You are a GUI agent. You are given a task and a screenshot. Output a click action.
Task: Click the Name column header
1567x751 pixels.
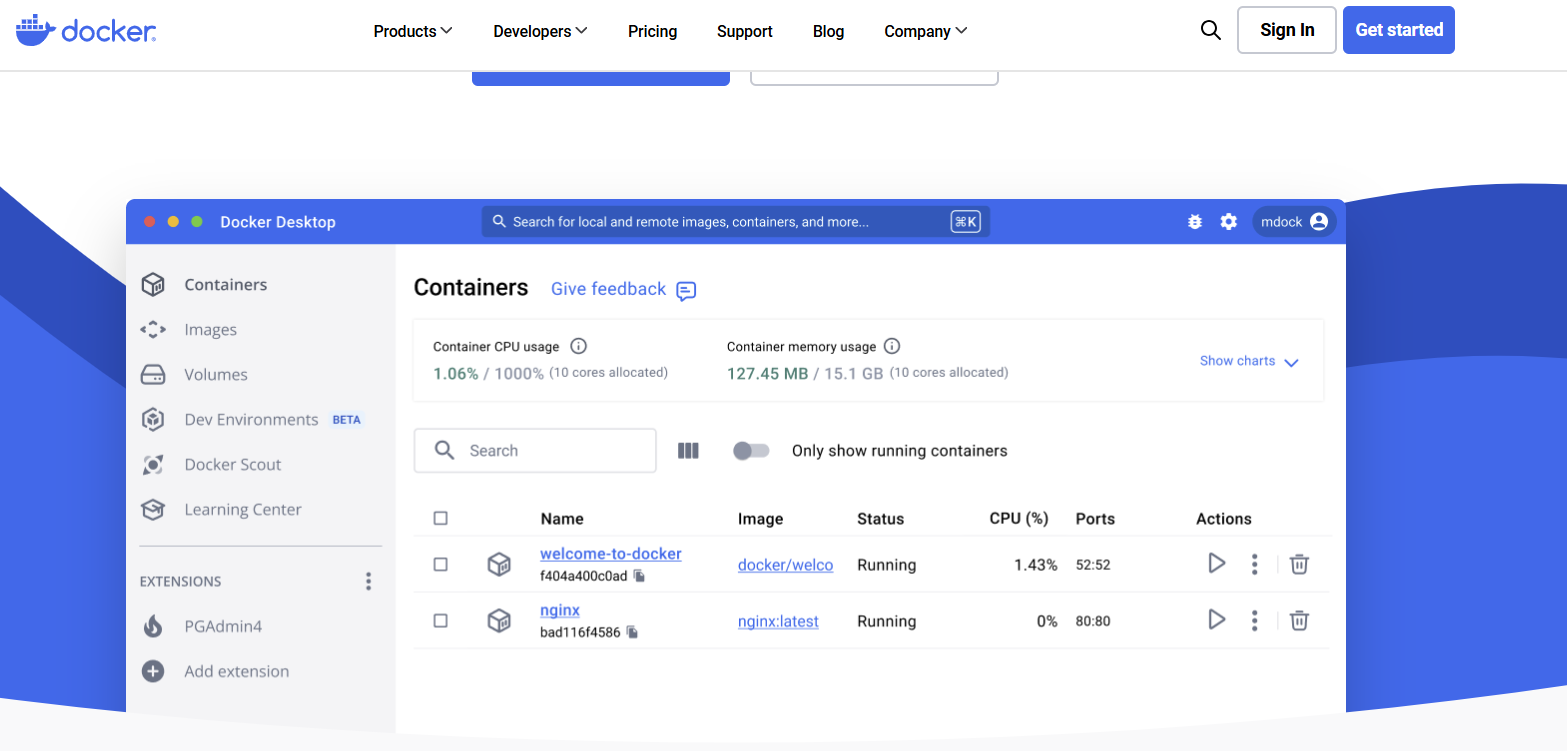coord(562,519)
